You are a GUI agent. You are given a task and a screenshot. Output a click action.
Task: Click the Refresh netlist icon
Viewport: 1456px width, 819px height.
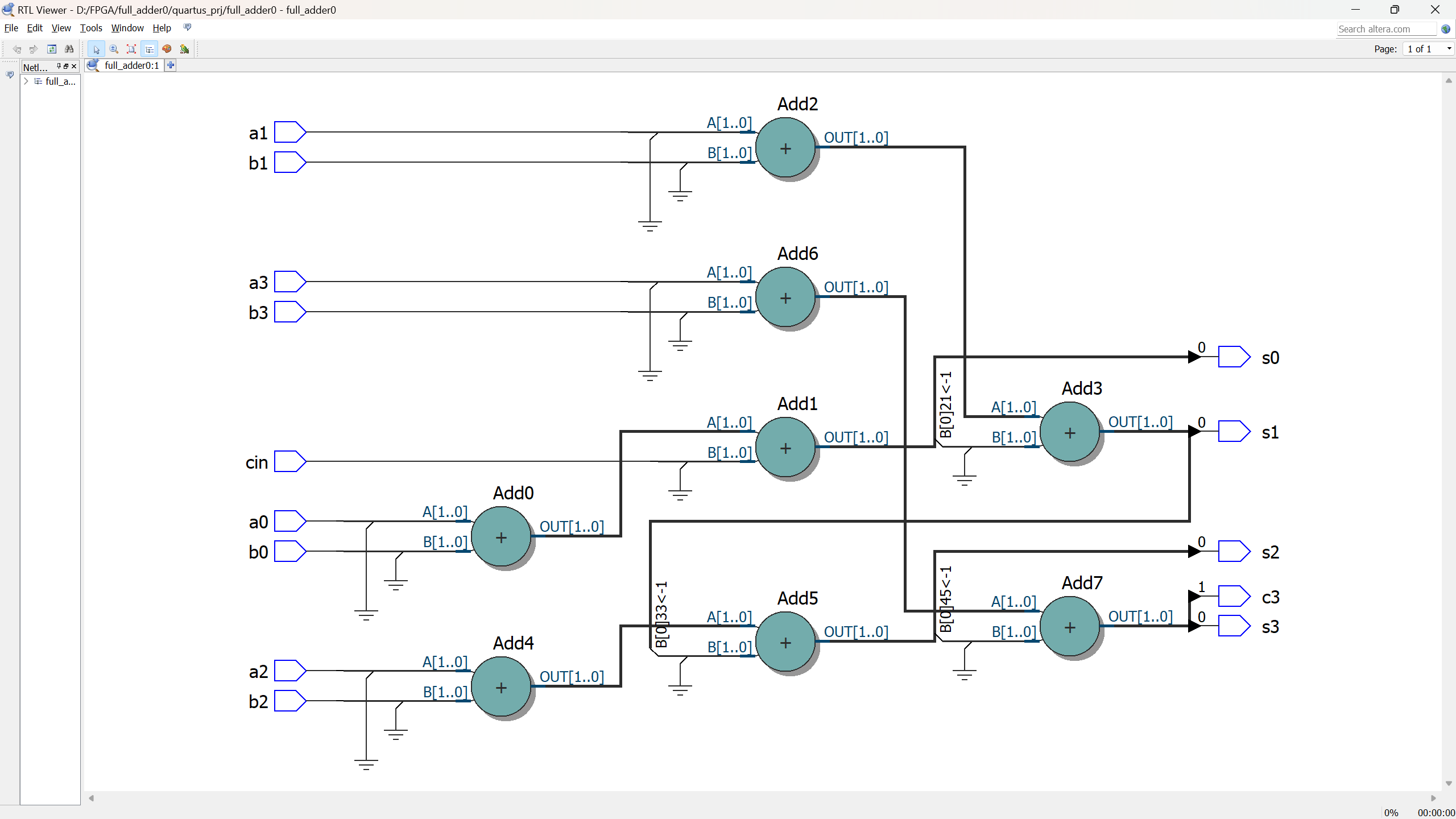[x=52, y=49]
